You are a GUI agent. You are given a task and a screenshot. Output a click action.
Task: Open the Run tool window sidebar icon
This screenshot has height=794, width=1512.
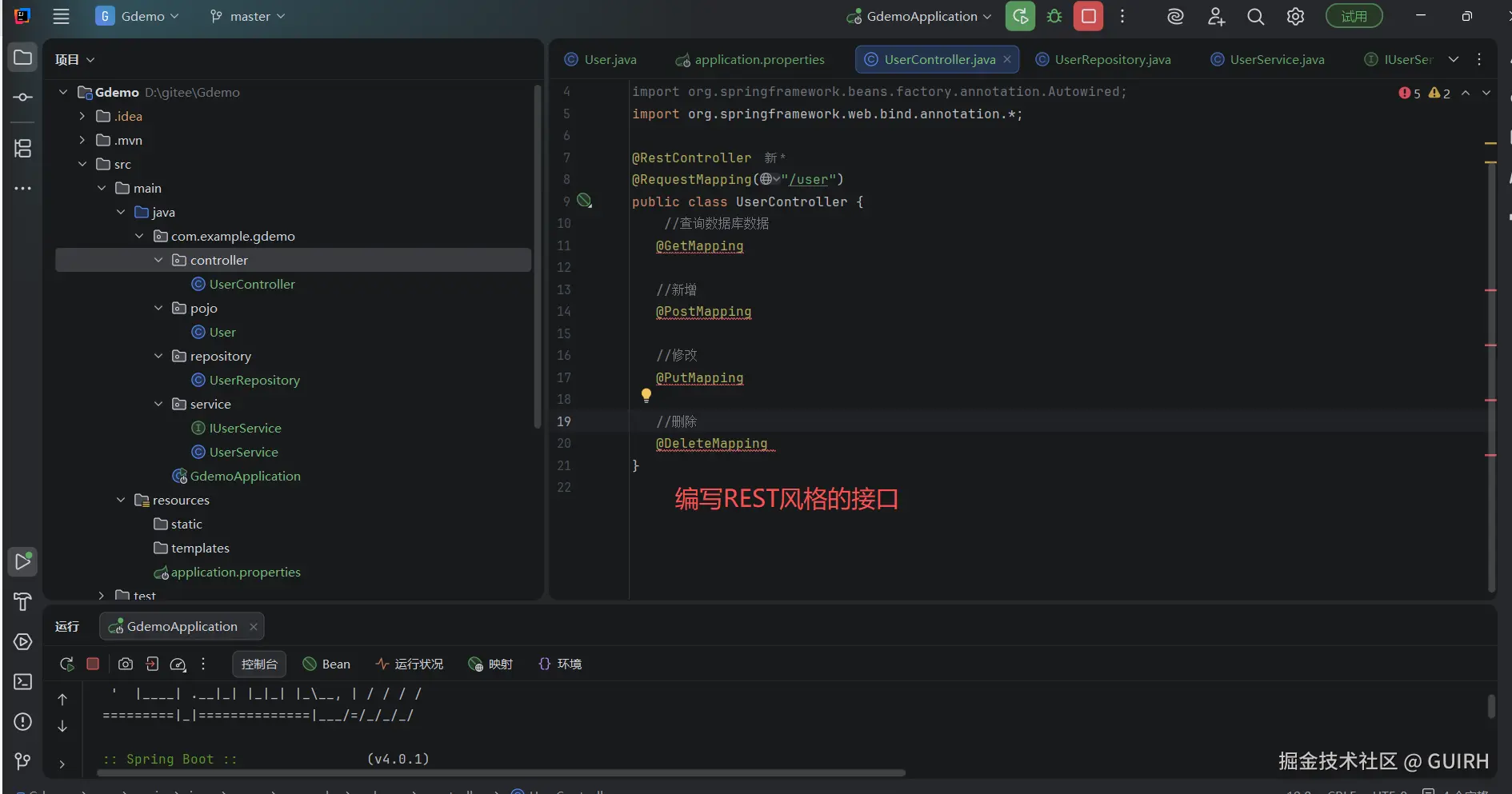[22, 562]
